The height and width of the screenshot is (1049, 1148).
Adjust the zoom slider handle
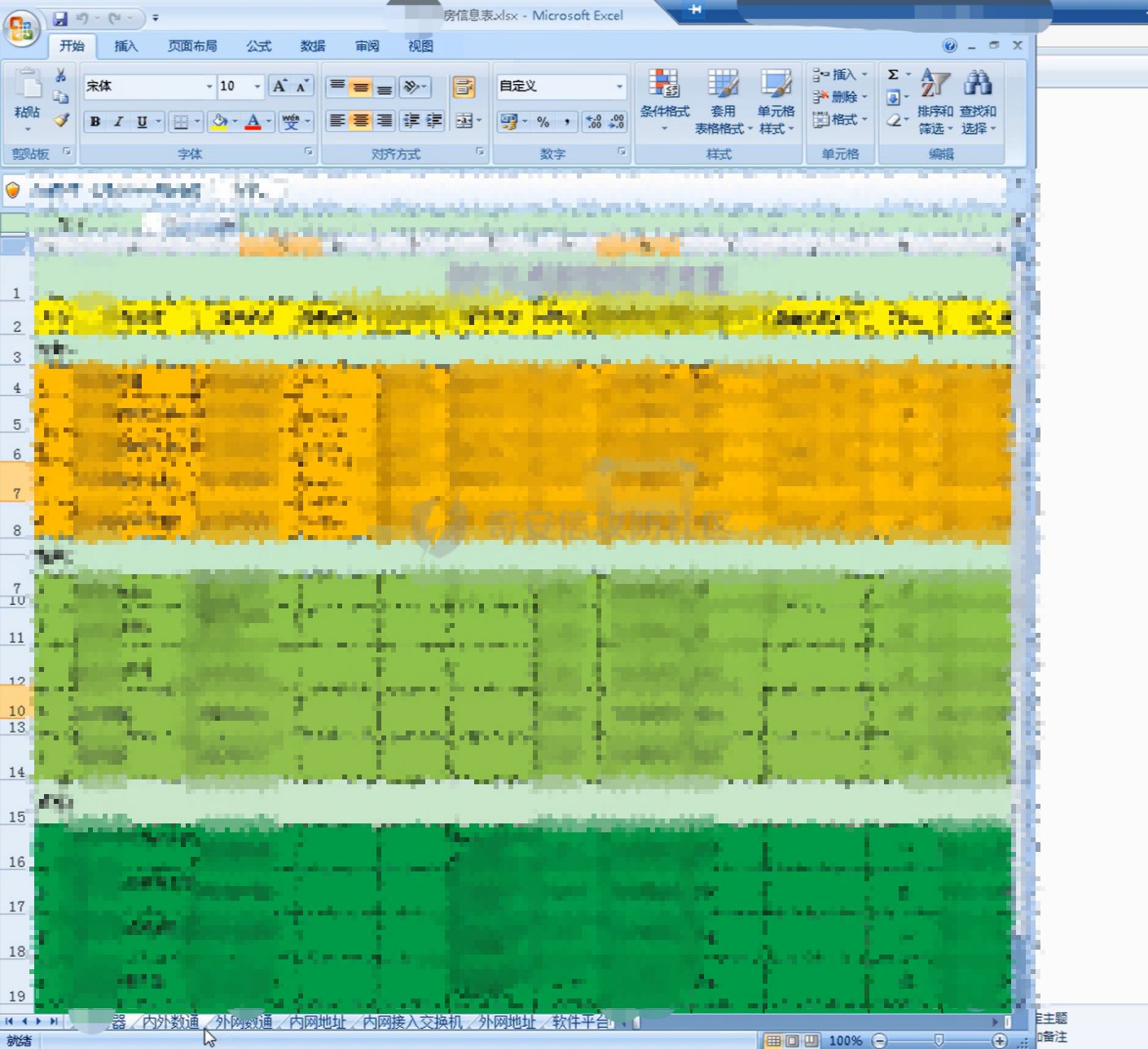click(x=939, y=1040)
